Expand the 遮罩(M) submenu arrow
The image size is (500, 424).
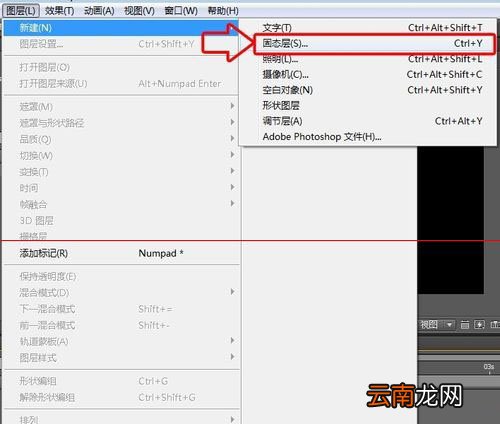pos(232,106)
